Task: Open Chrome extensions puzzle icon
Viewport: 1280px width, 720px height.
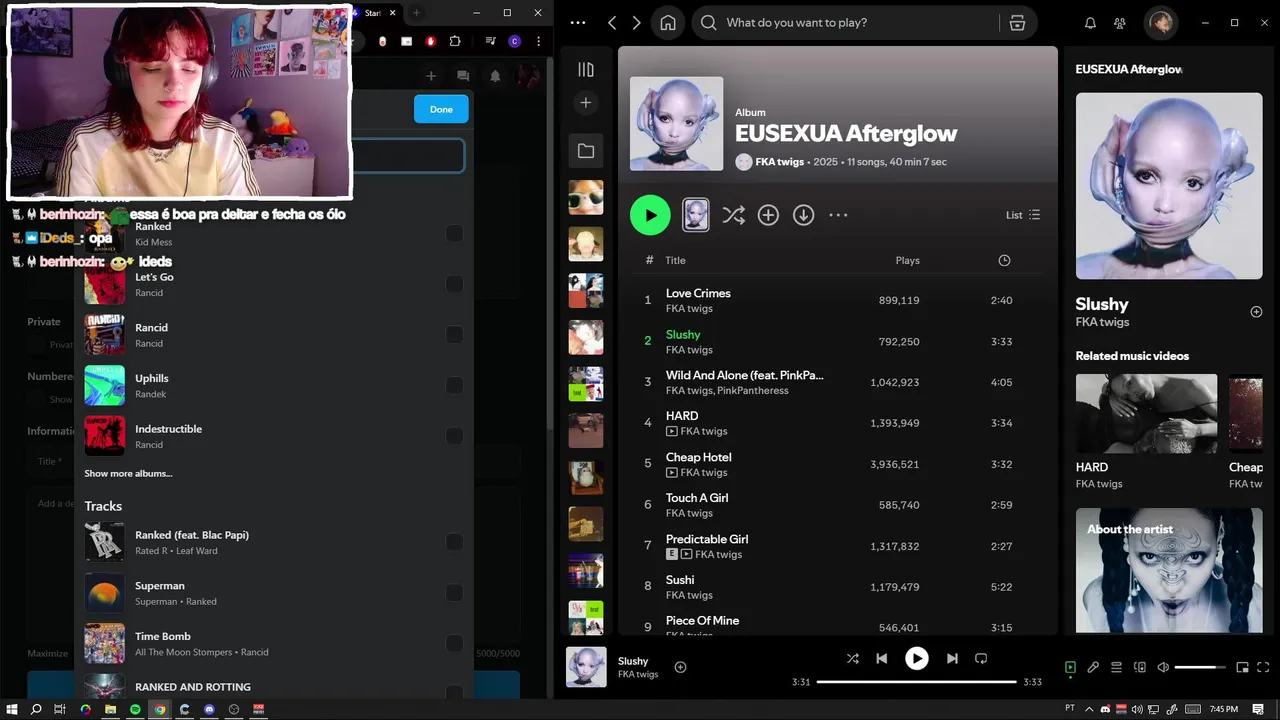Action: point(455,41)
